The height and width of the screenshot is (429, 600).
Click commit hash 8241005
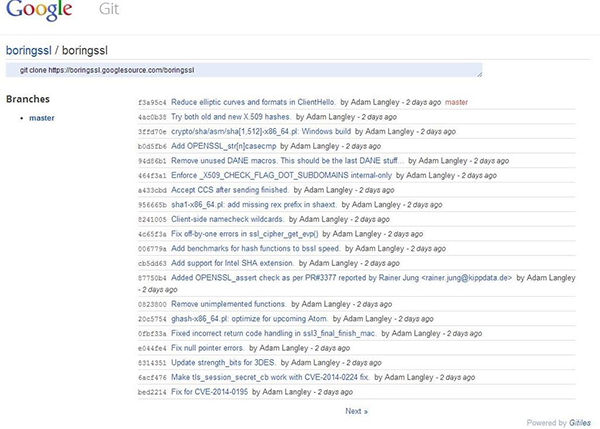coord(152,219)
